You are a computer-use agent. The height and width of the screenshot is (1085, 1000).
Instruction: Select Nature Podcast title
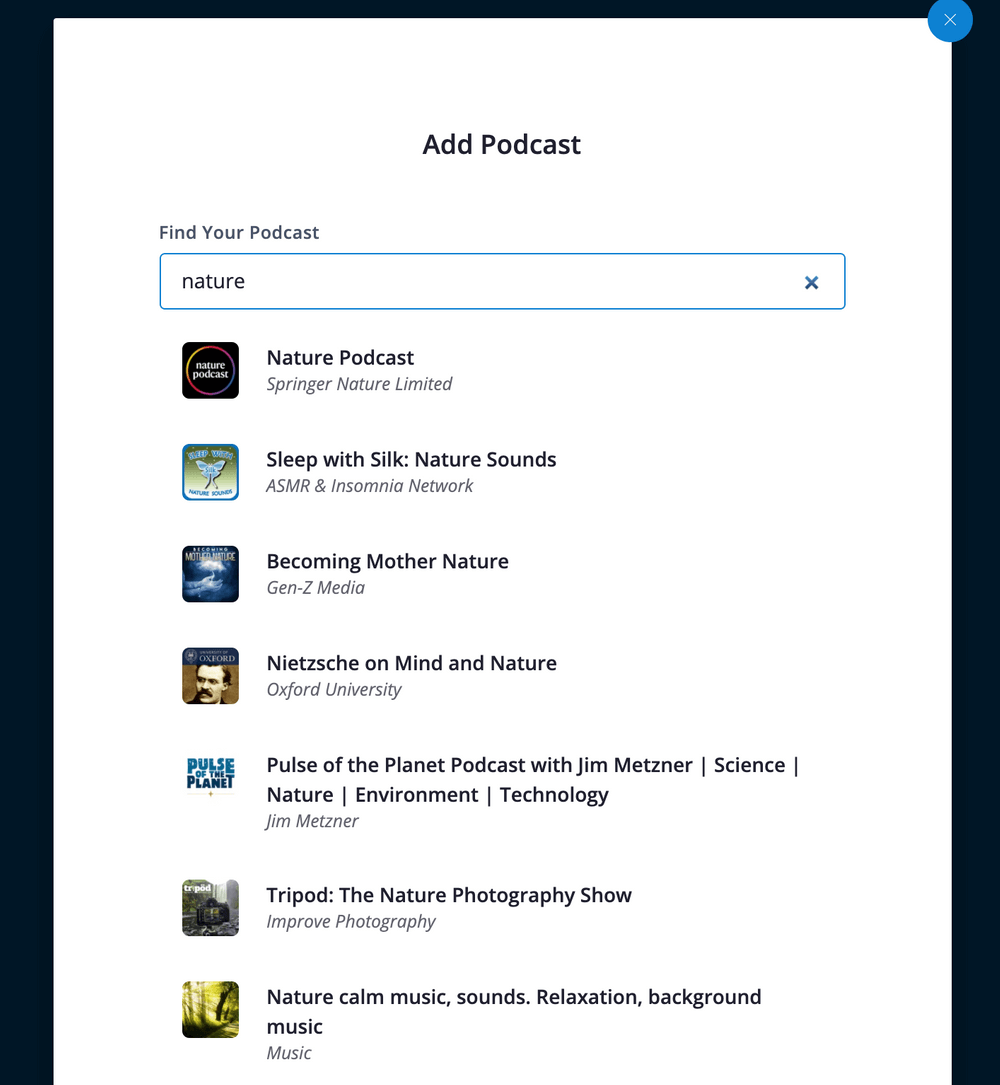click(340, 358)
